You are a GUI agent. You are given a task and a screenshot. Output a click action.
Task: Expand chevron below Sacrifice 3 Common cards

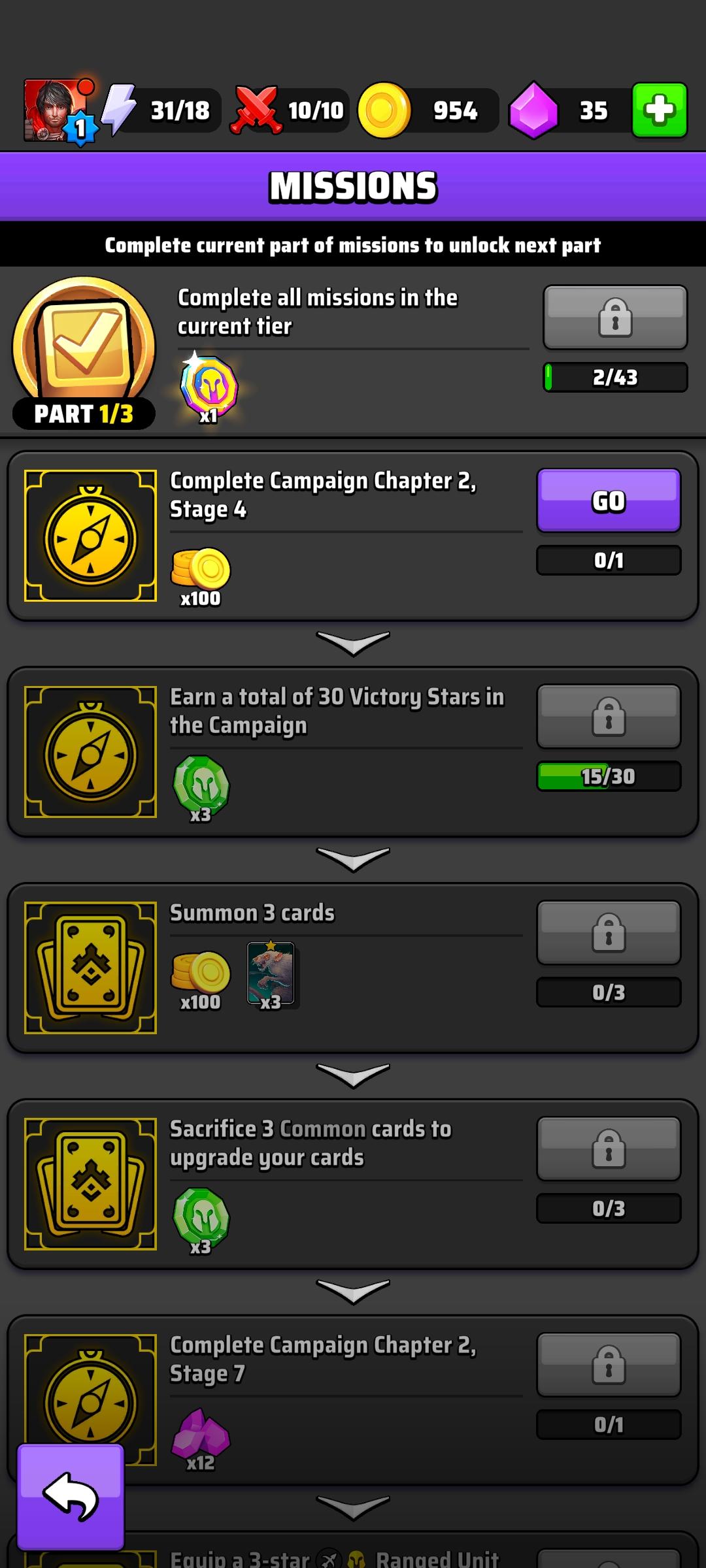[x=353, y=1292]
